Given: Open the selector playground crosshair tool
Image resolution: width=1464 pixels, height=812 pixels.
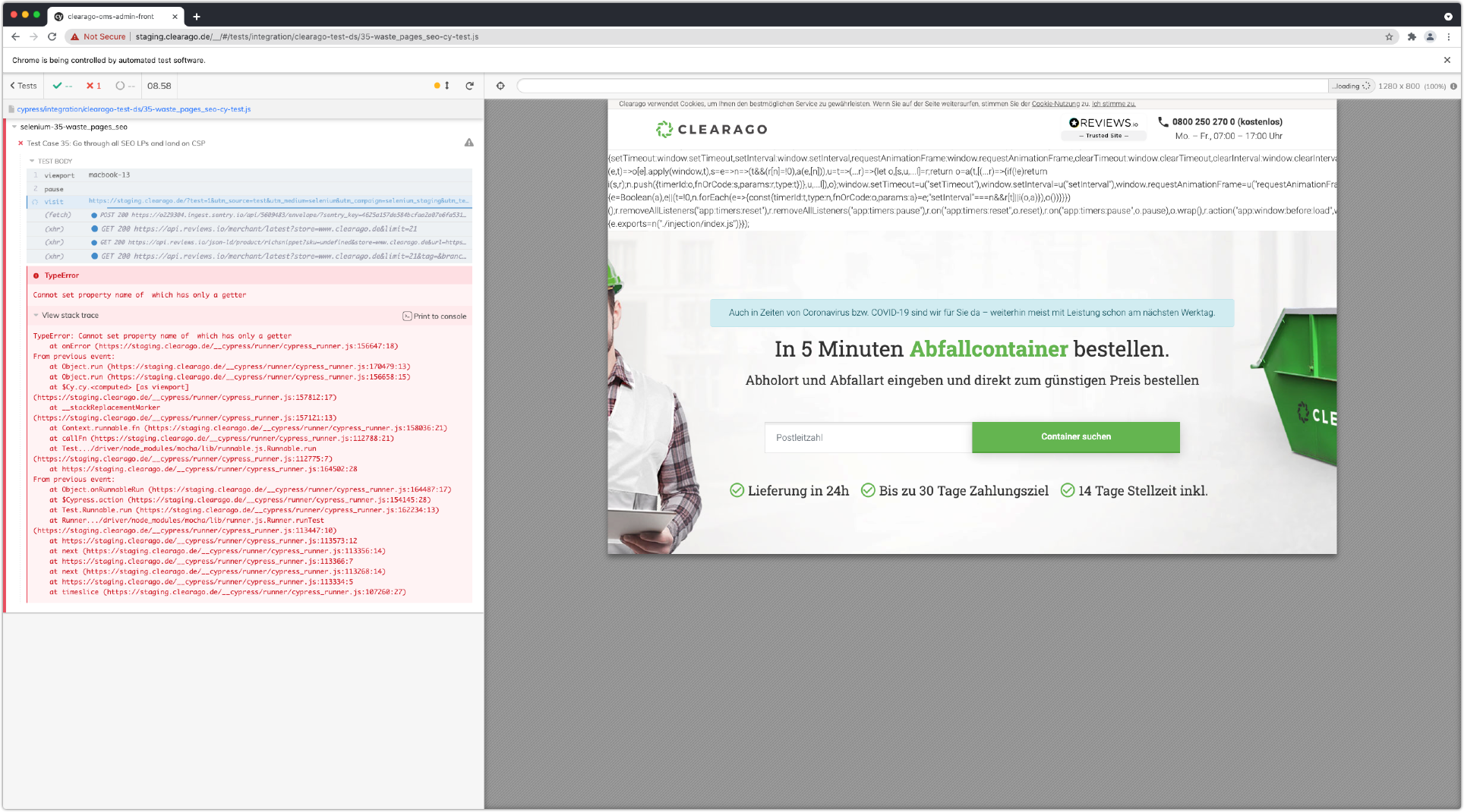Looking at the screenshot, I should tap(500, 86).
